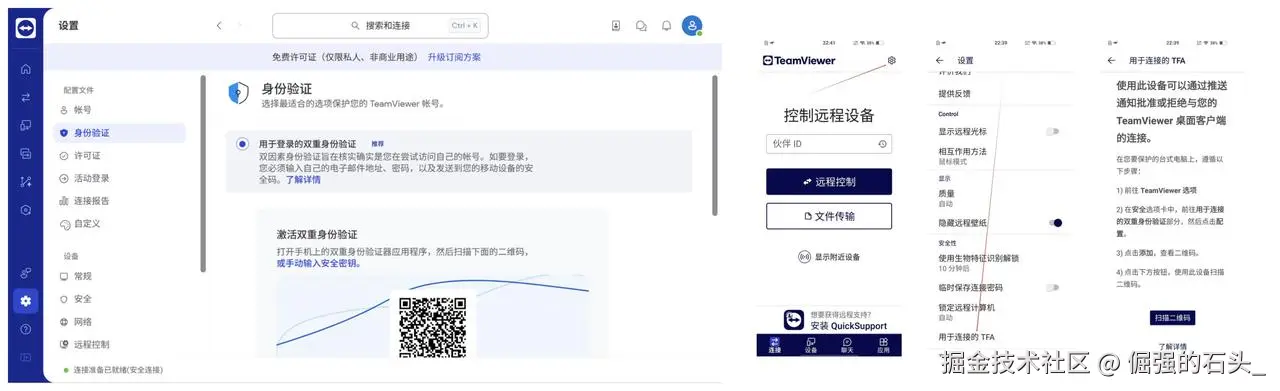Open 帐号 in the settings menu
1280x391 pixels.
tap(119, 110)
